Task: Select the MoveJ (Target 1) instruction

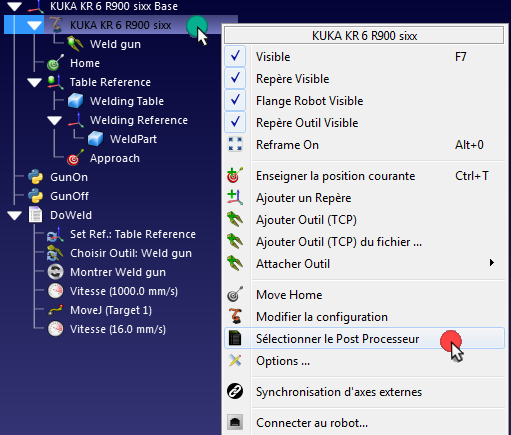Action: point(111,310)
